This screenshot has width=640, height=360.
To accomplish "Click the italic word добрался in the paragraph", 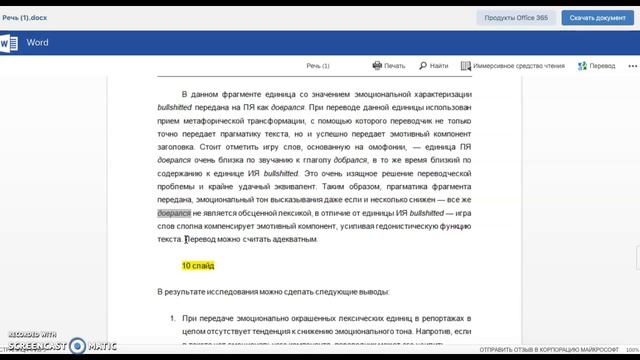I will pos(350,160).
